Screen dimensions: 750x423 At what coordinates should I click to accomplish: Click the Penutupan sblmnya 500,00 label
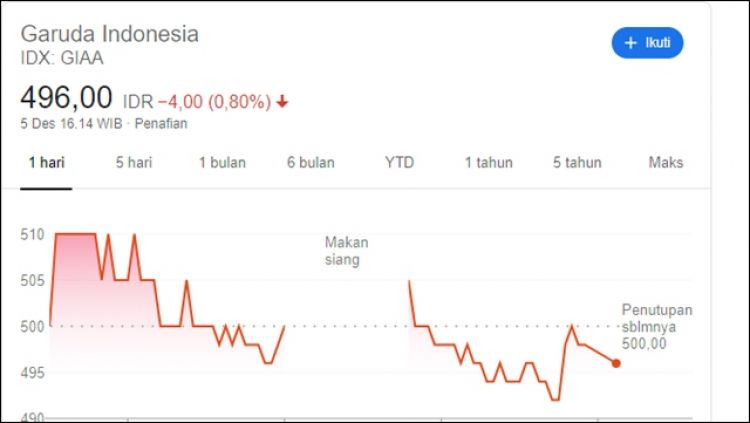[x=657, y=326]
